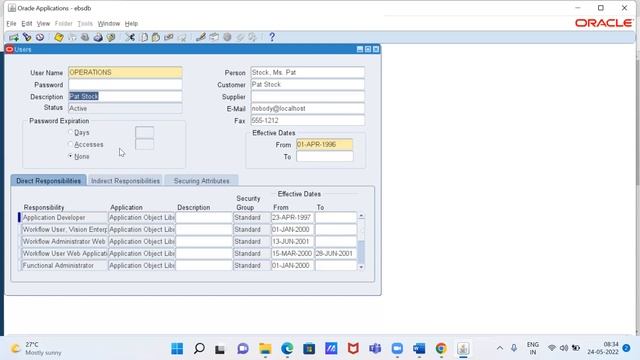Click the responsibilities list scroll down arrow
Image resolution: width=640 pixels, height=360 pixels.
pos(361,267)
